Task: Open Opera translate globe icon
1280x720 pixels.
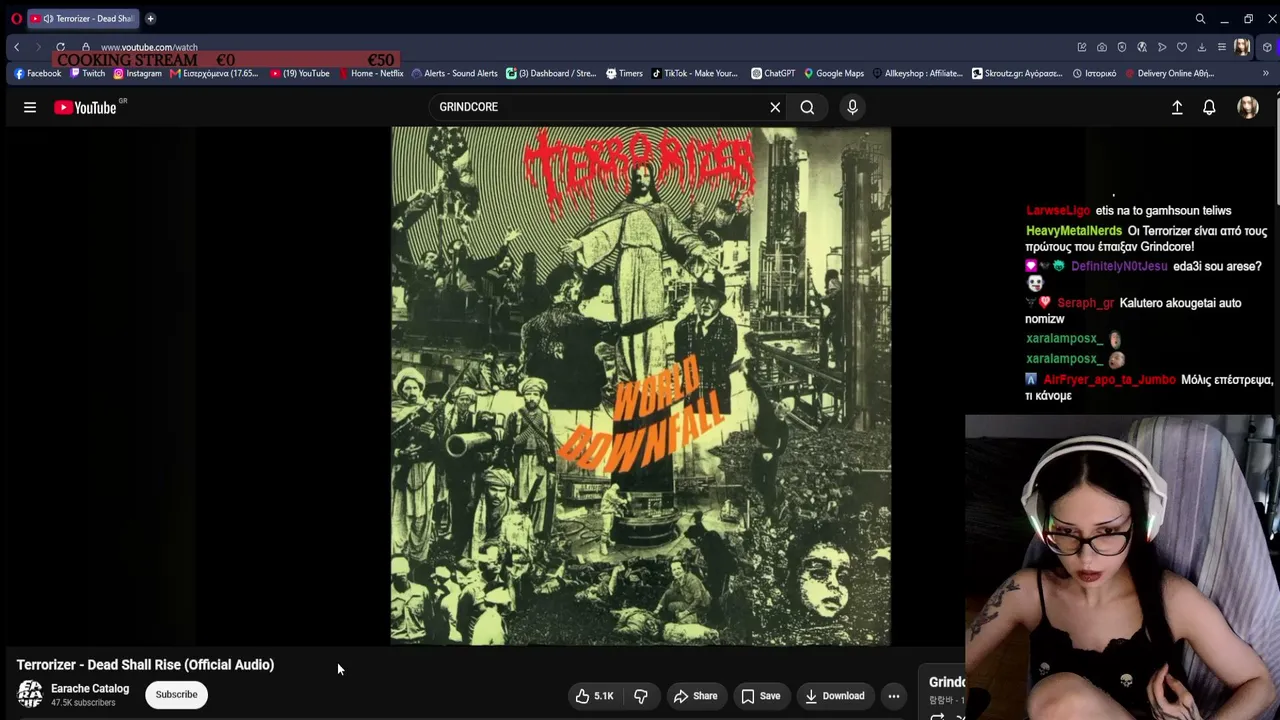Action: pyautogui.click(x=1142, y=47)
